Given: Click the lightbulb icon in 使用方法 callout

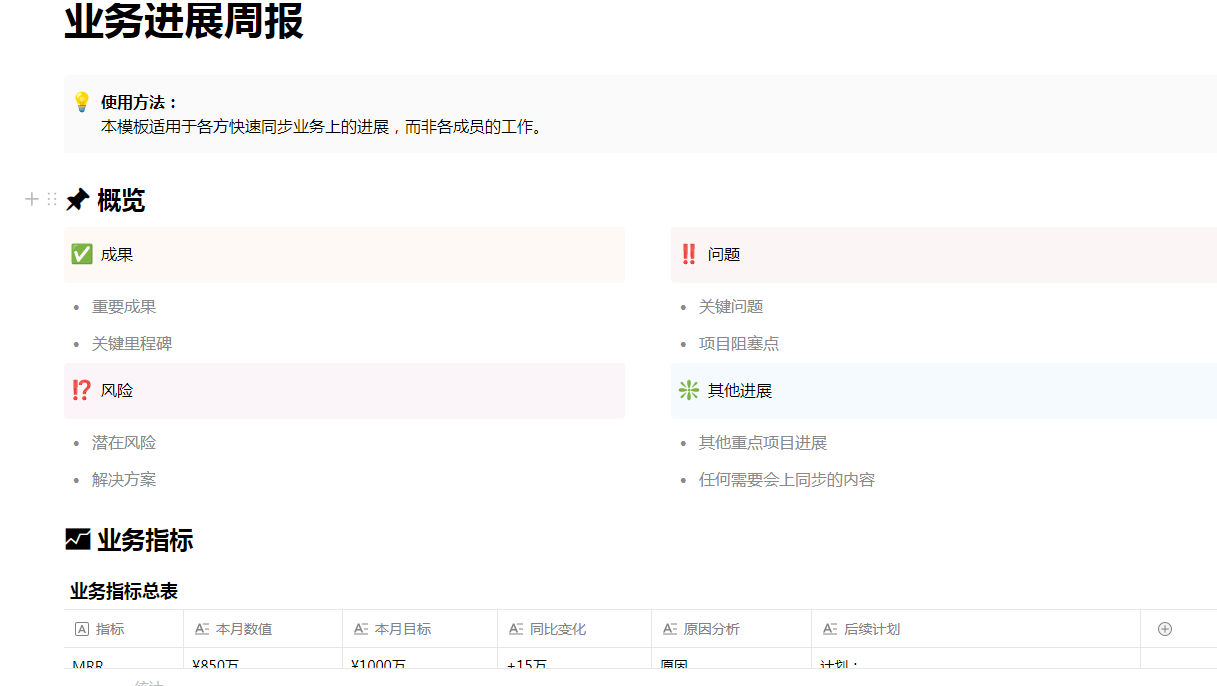Looking at the screenshot, I should (x=82, y=102).
